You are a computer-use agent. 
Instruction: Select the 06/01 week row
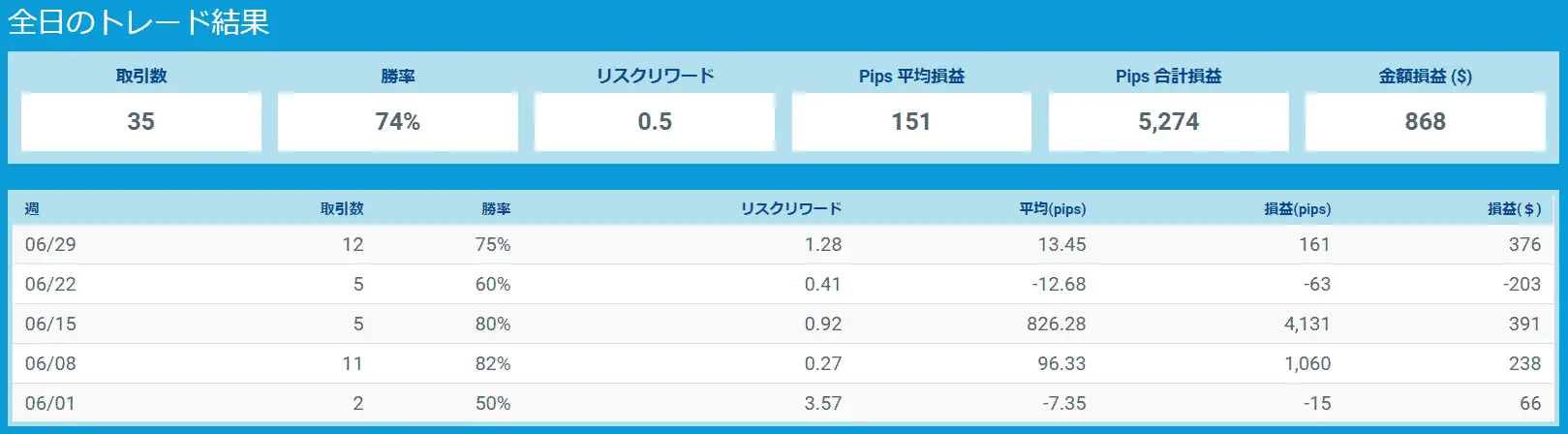click(783, 403)
